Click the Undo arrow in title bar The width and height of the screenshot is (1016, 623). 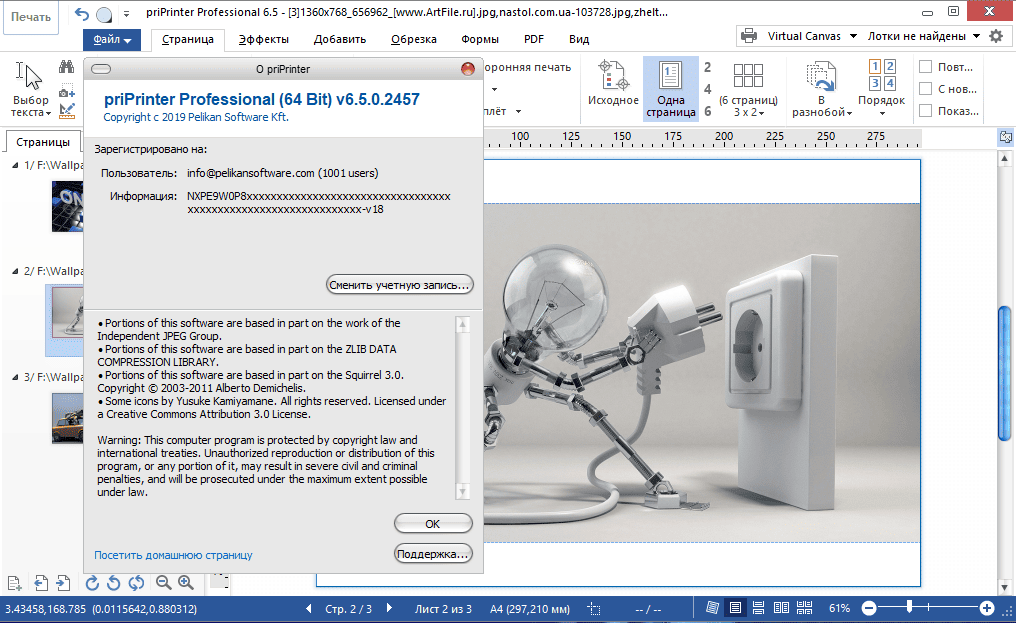click(82, 14)
